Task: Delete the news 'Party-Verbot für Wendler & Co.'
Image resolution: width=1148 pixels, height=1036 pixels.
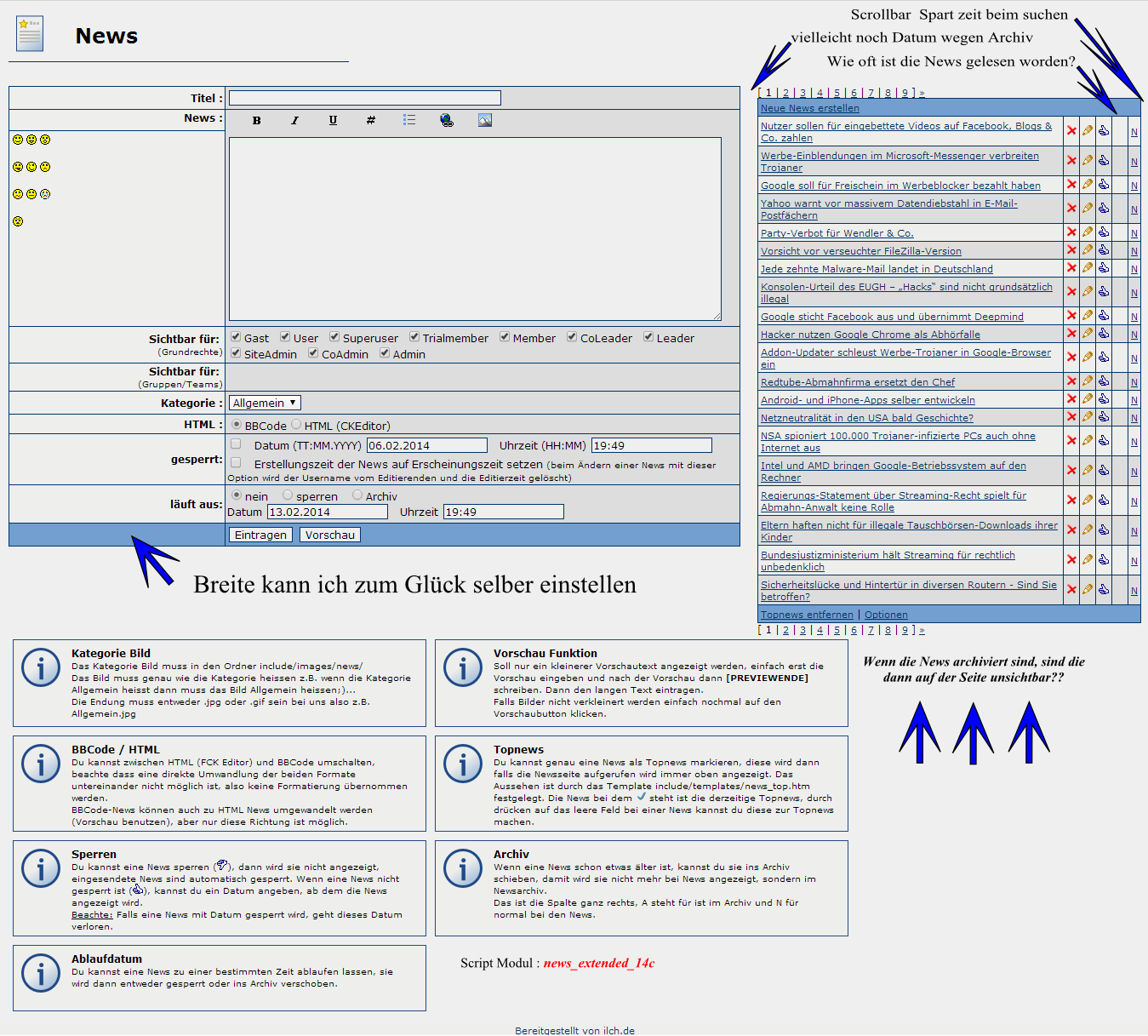Action: click(x=1071, y=232)
